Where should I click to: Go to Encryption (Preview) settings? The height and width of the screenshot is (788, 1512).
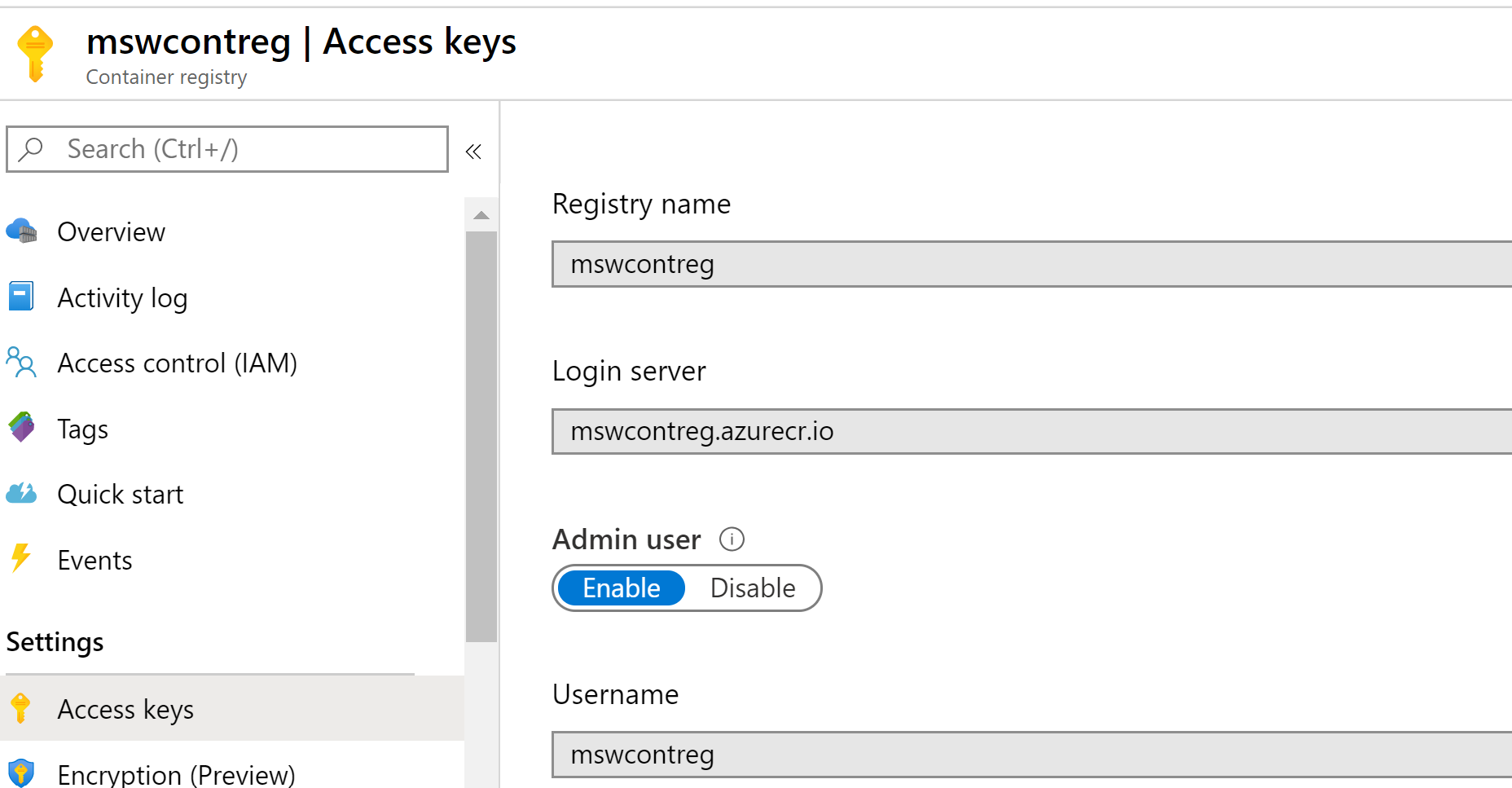click(x=175, y=773)
